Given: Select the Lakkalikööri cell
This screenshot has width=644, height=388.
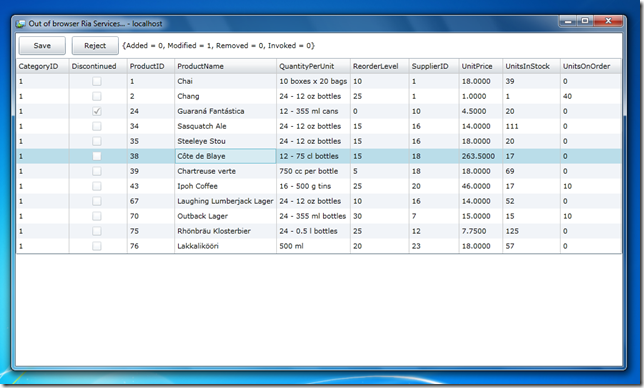Looking at the screenshot, I should (225, 246).
